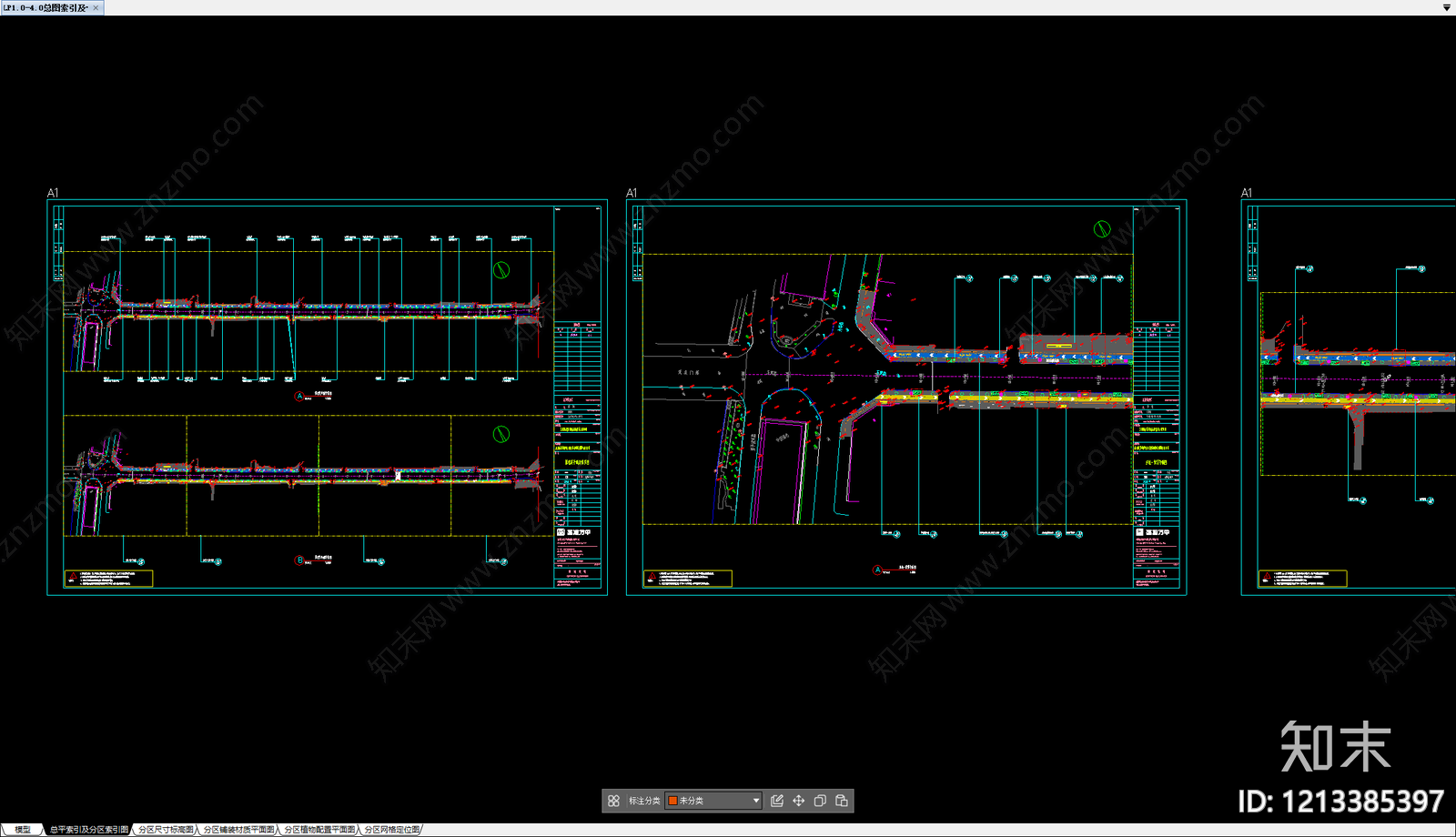Click the orange color swatch beside 未分类

[673, 801]
